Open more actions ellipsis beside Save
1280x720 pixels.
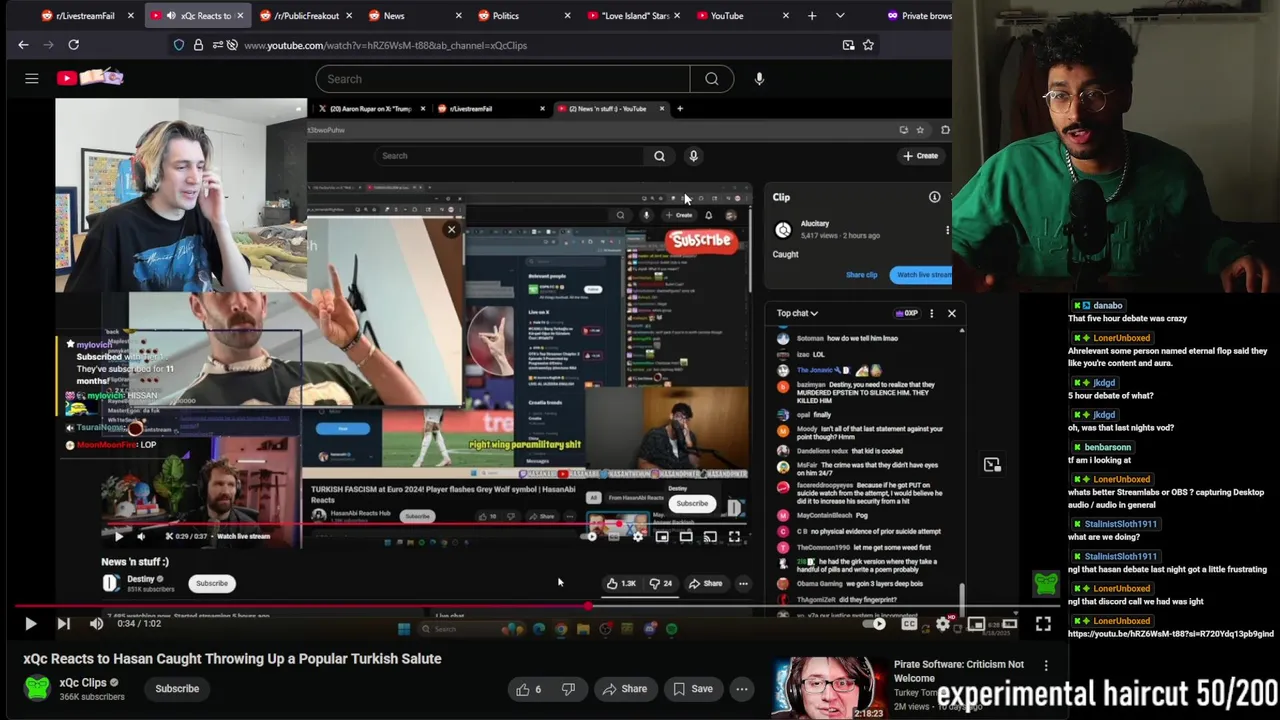(742, 689)
